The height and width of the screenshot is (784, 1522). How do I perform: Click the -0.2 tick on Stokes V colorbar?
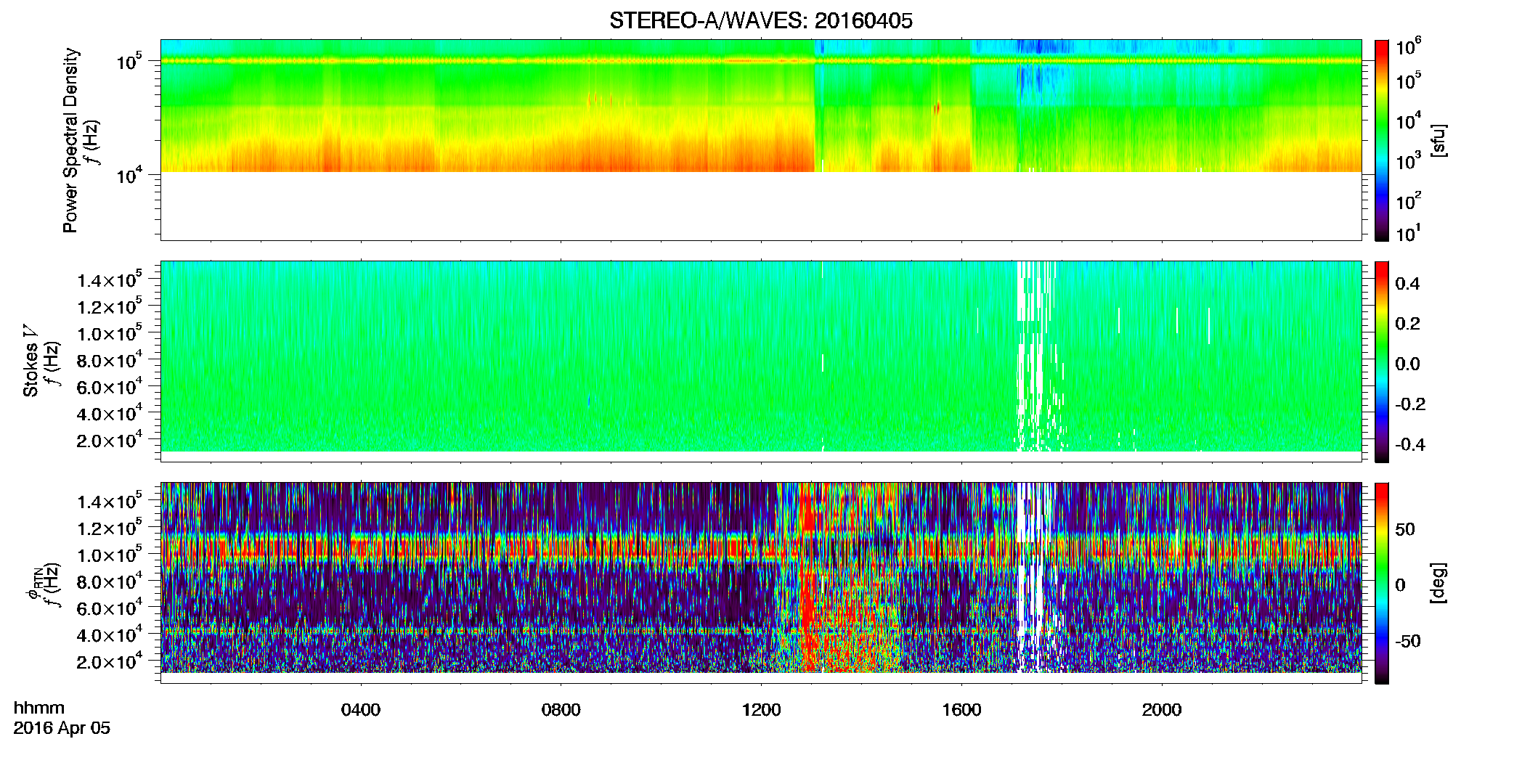coord(1410,404)
